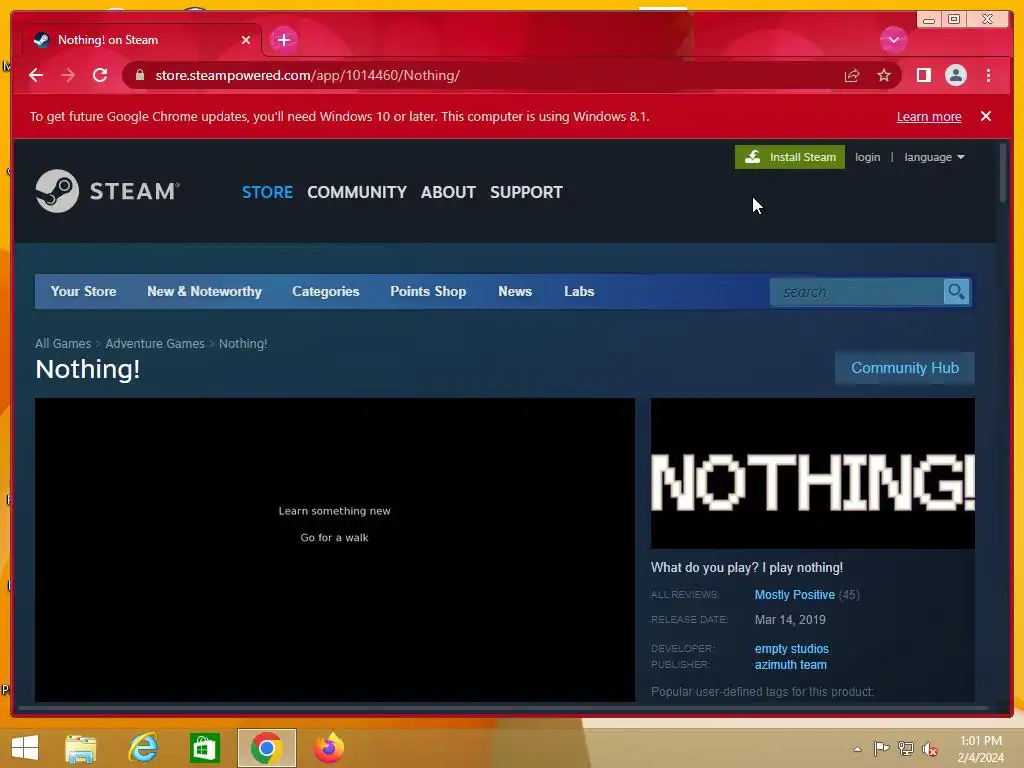This screenshot has height=768, width=1024.
Task: Open Chrome three-dot menu
Action: [x=988, y=75]
